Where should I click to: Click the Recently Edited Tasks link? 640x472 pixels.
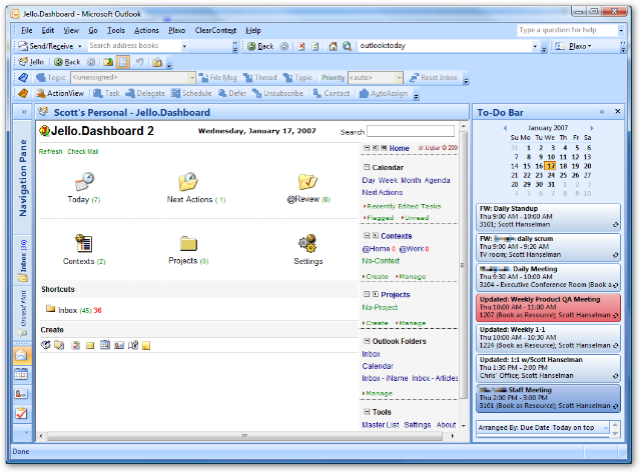[x=404, y=206]
